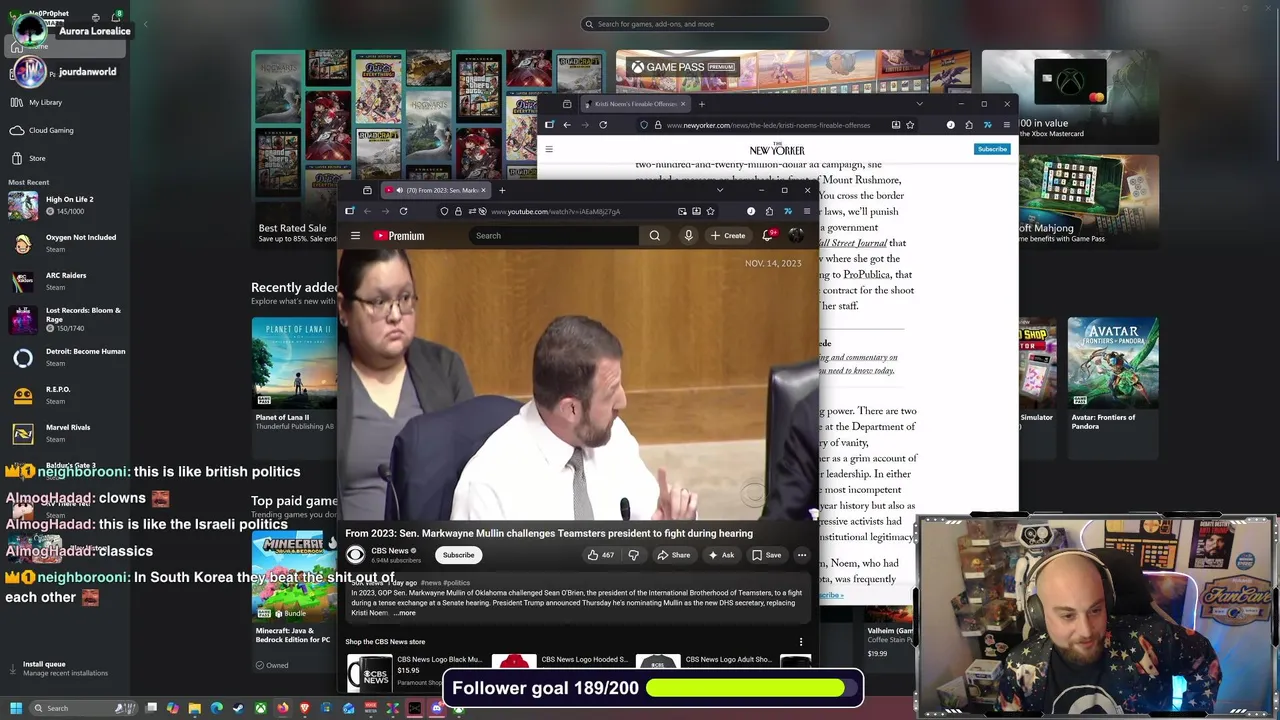Open a new tab in the New Yorker window

[x=702, y=104]
